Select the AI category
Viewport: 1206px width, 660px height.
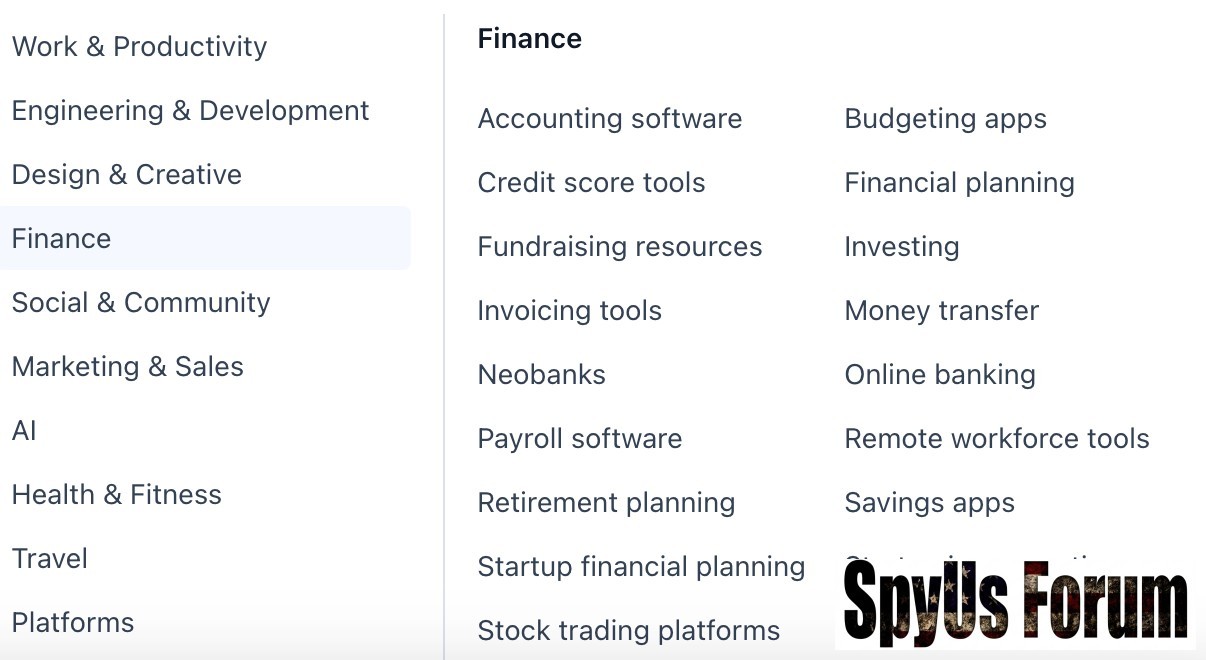click(24, 431)
